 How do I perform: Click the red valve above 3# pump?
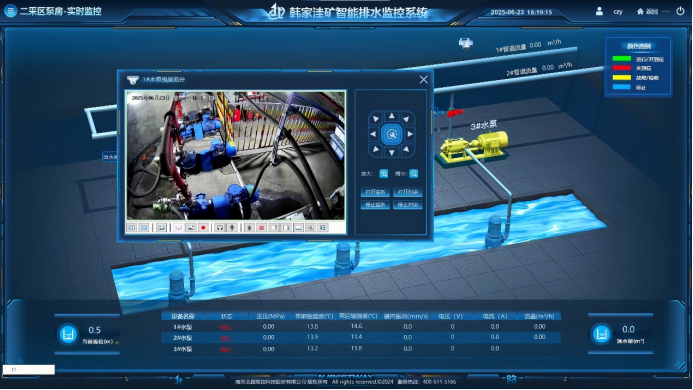tap(454, 113)
